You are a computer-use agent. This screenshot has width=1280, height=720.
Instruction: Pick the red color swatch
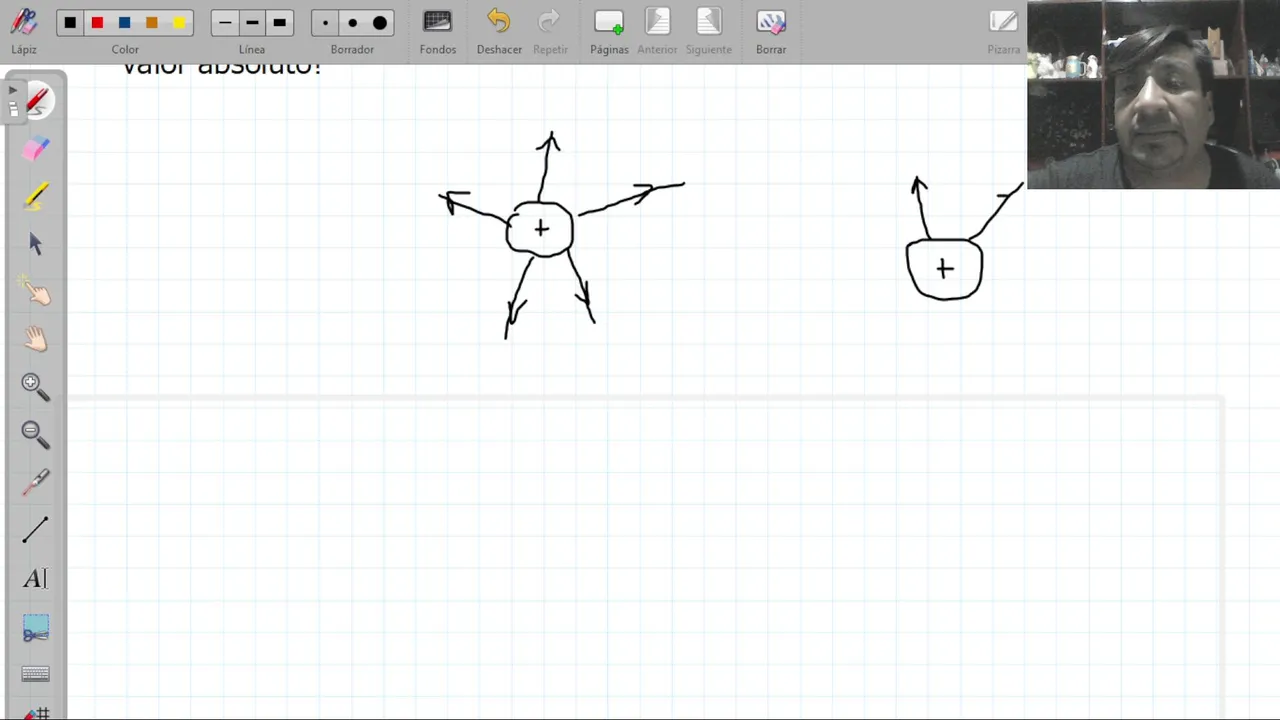[97, 23]
